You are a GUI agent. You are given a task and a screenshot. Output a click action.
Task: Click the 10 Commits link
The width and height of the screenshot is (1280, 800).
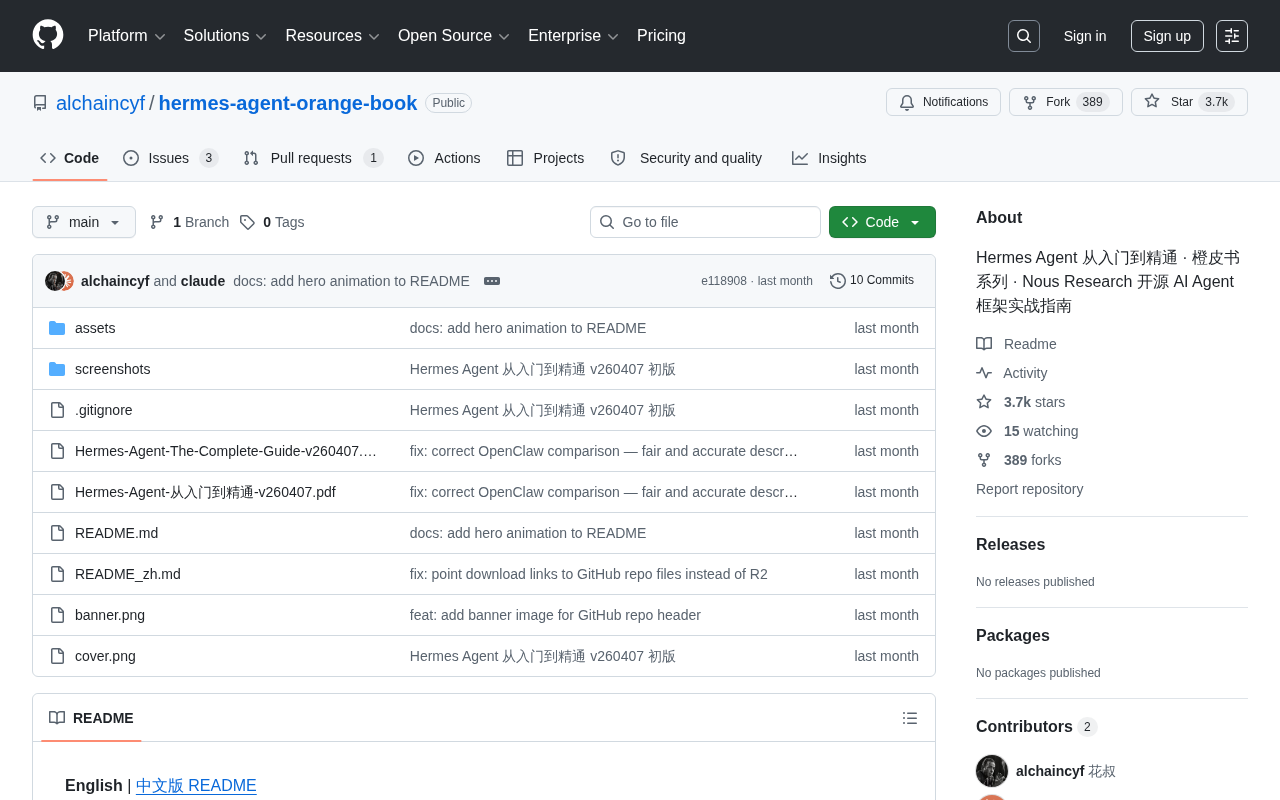(872, 281)
